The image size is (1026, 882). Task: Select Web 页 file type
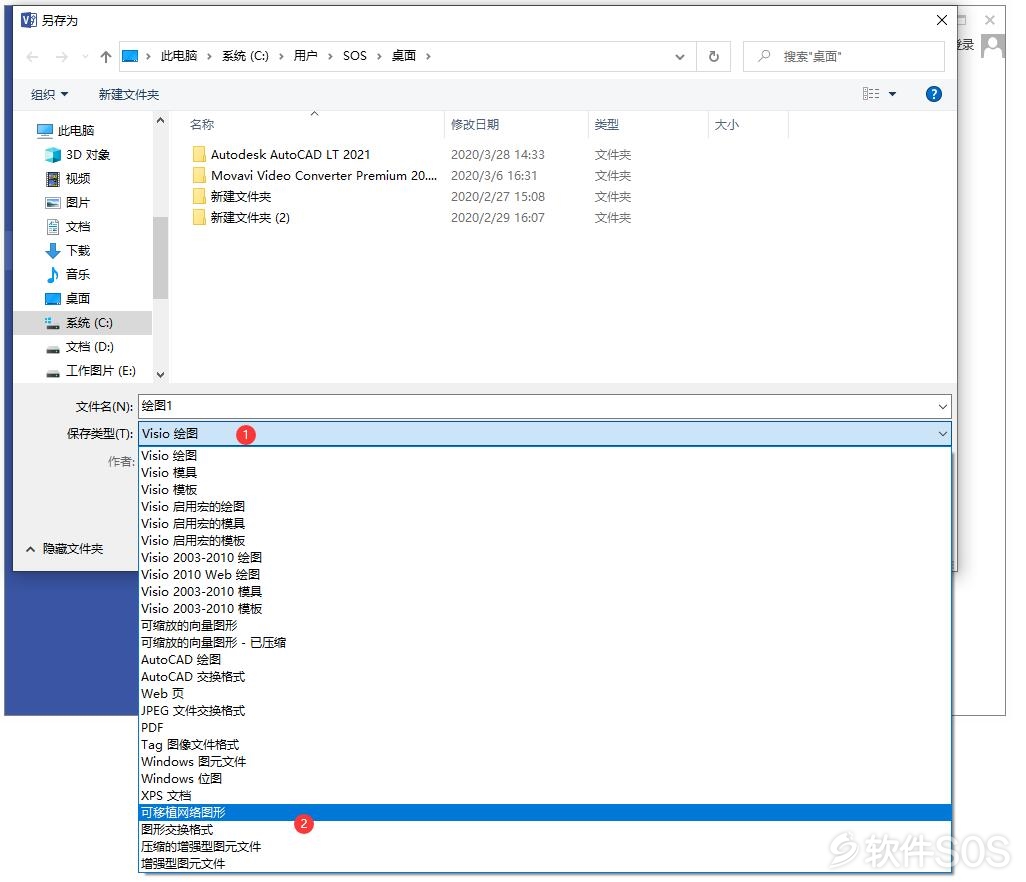tap(544, 694)
